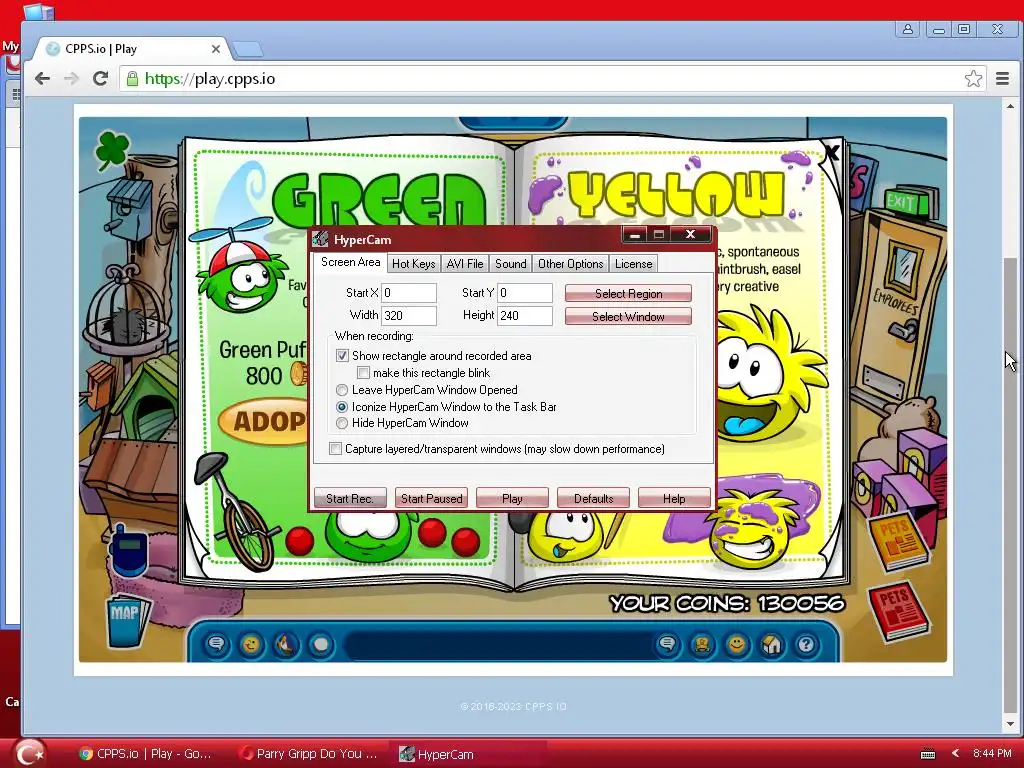This screenshot has height=768, width=1024.
Task: Click the Chrome forward arrow
Action: [x=71, y=78]
